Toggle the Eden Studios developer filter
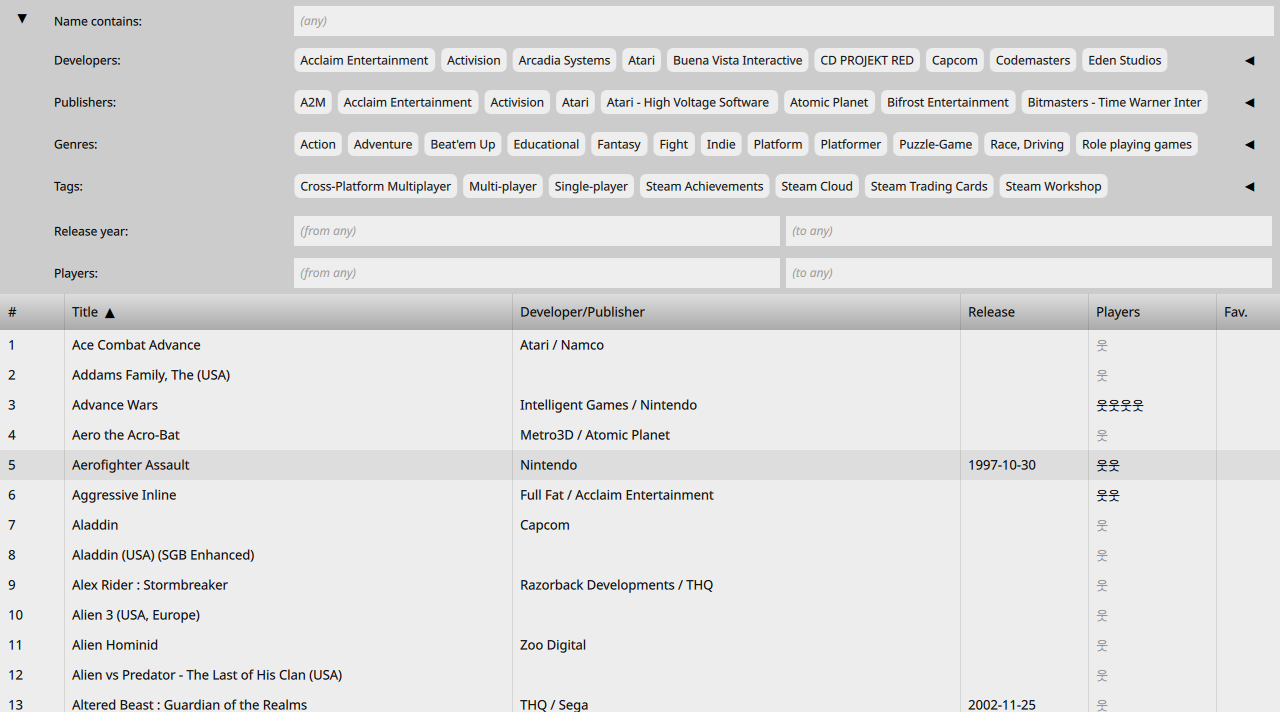Image resolution: width=1280 pixels, height=712 pixels. (x=1125, y=60)
